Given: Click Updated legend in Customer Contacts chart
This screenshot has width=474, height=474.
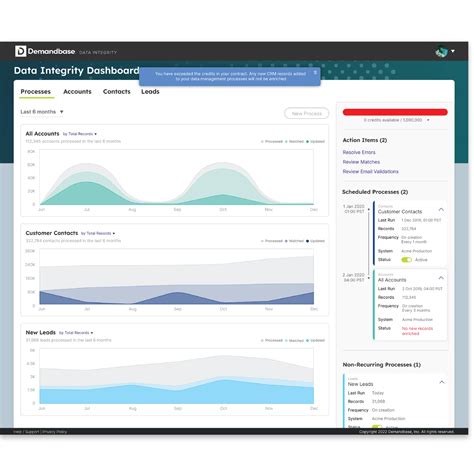Looking at the screenshot, I should tap(315, 241).
